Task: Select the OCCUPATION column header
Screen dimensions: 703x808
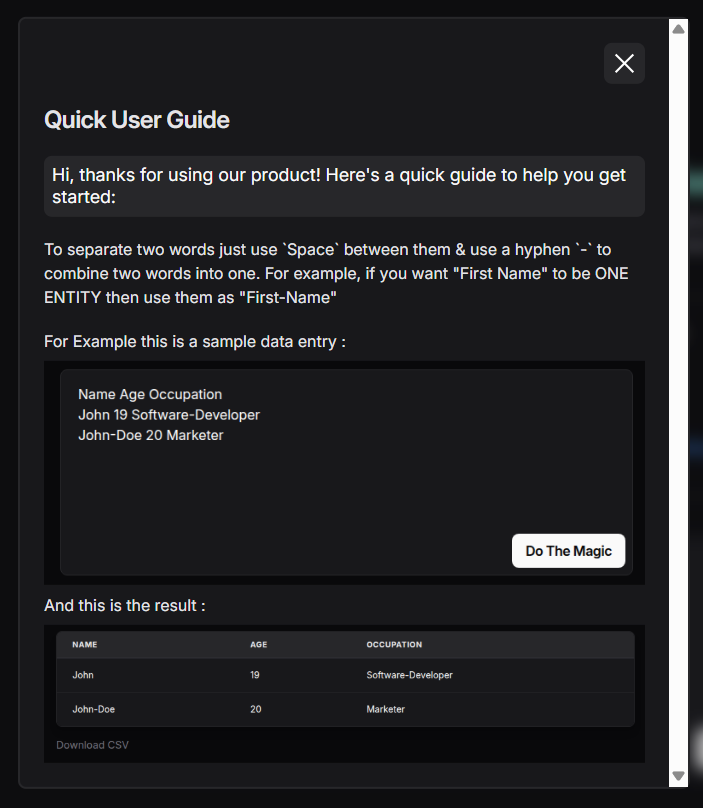Action: coord(394,645)
